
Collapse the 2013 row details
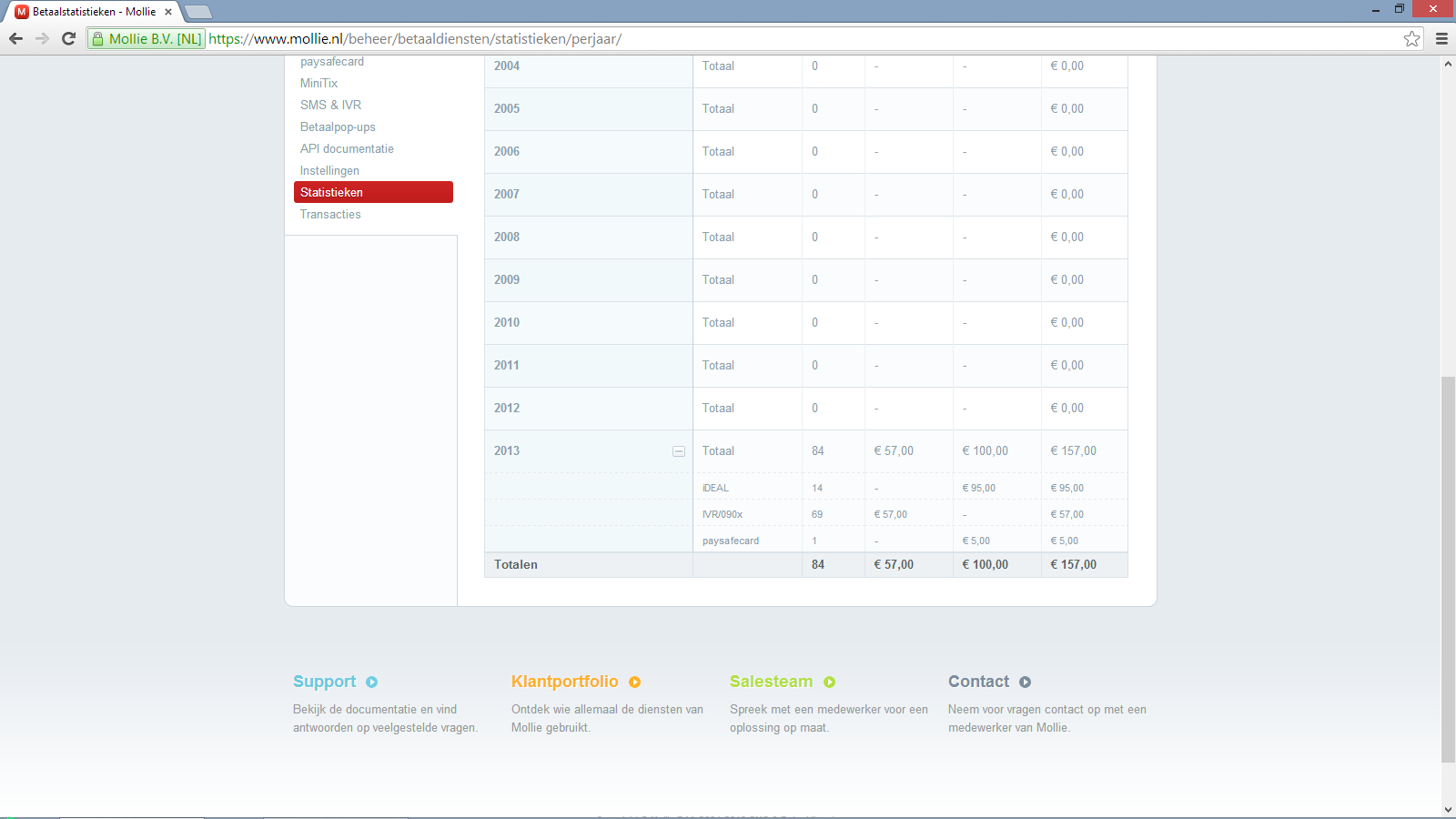coord(679,451)
